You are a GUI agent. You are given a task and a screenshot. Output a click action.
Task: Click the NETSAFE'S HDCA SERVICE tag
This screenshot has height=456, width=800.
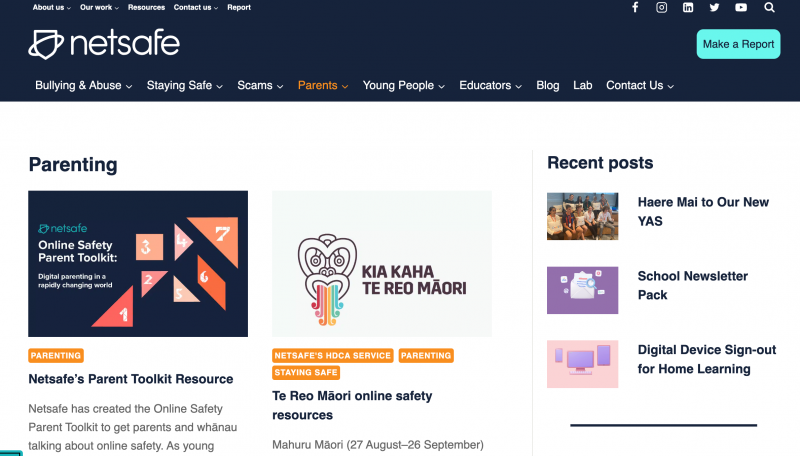(x=333, y=356)
